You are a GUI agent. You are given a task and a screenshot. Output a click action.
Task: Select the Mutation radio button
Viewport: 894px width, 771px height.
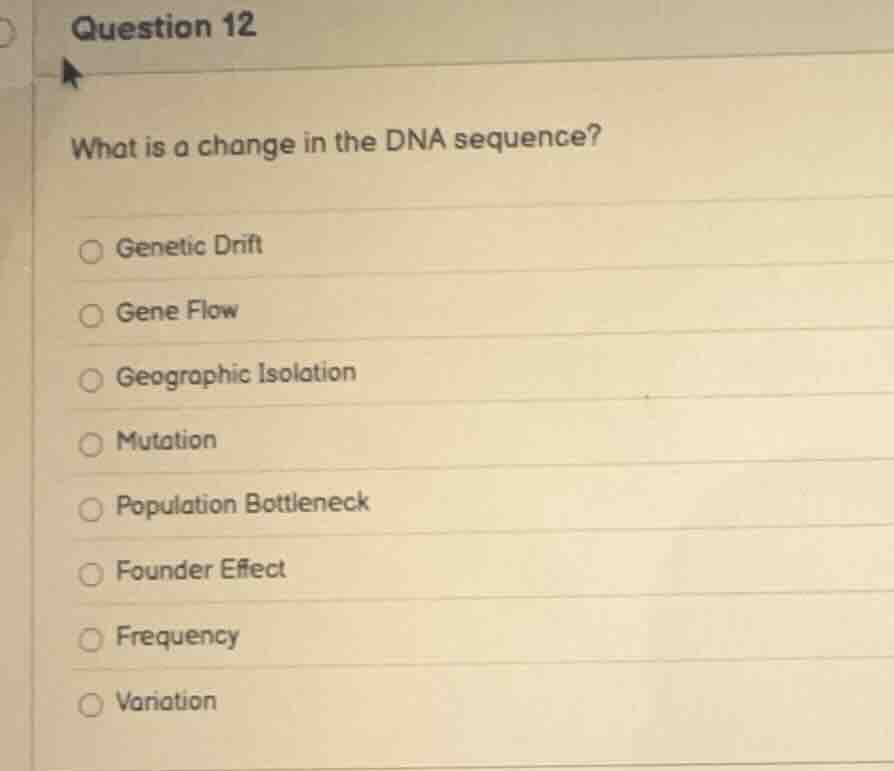pos(92,445)
